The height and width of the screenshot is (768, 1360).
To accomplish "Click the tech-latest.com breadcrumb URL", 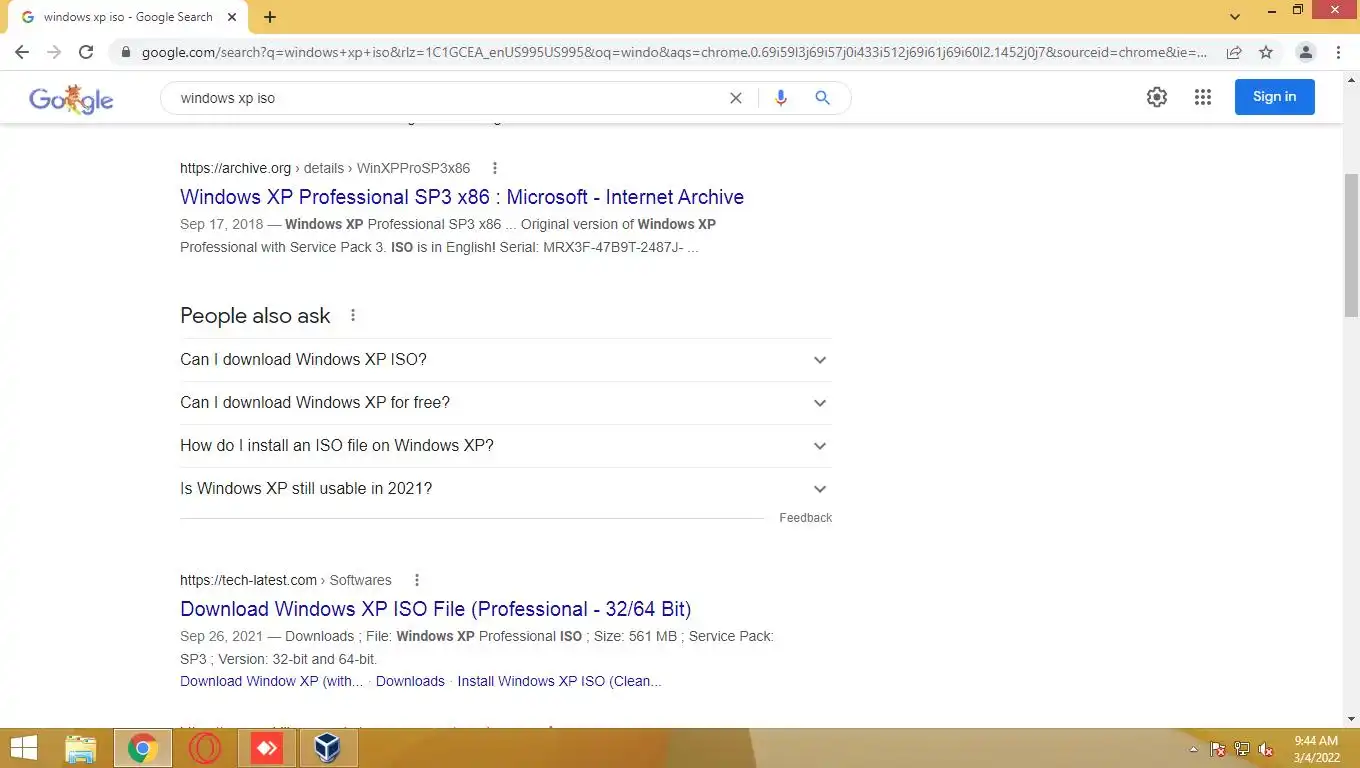I will 286,580.
